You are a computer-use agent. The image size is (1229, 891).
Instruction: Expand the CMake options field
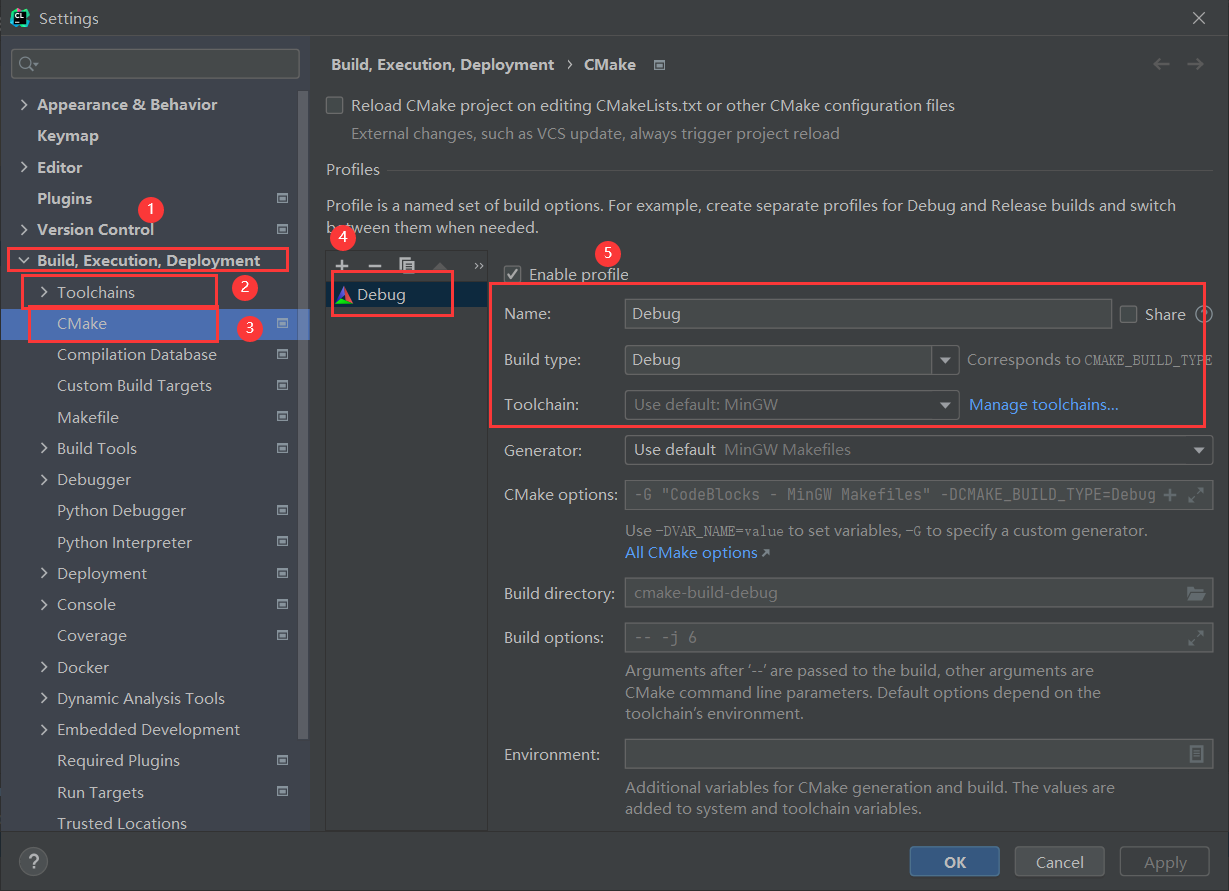tap(1196, 495)
